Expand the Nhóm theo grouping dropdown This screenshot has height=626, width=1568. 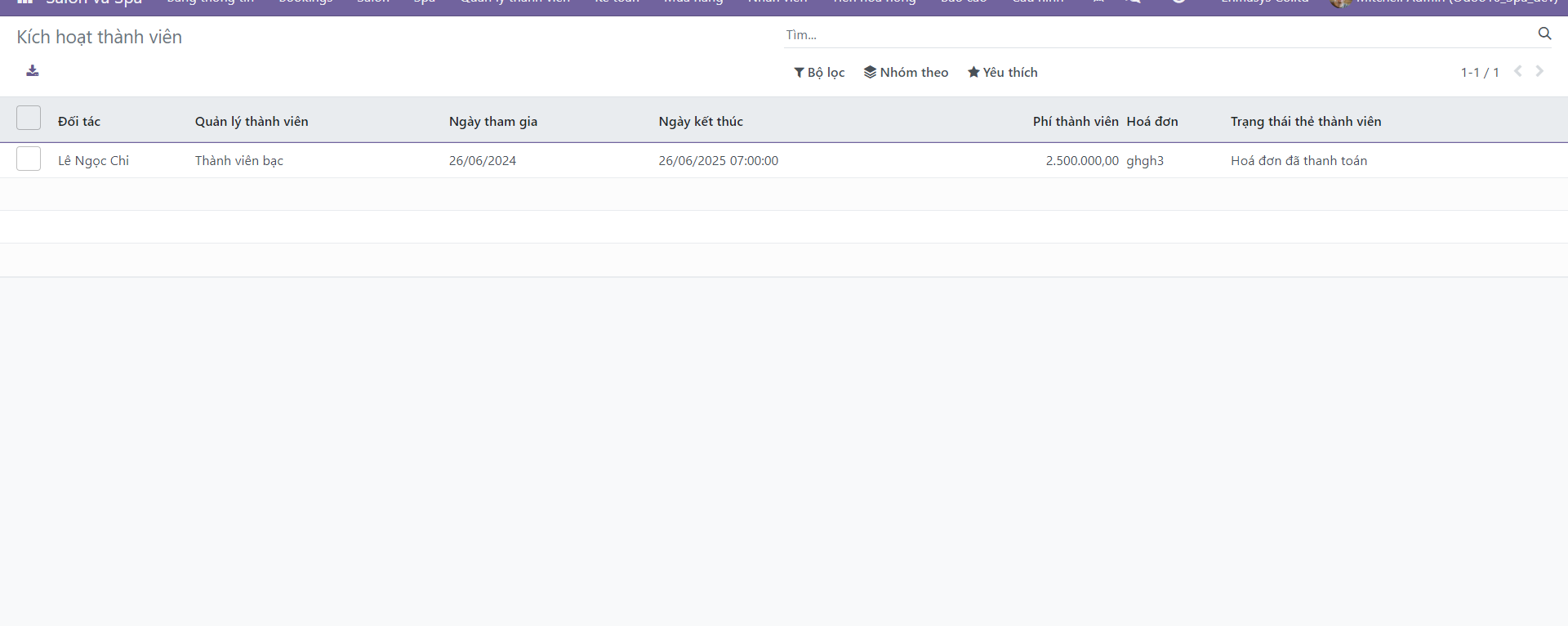906,73
